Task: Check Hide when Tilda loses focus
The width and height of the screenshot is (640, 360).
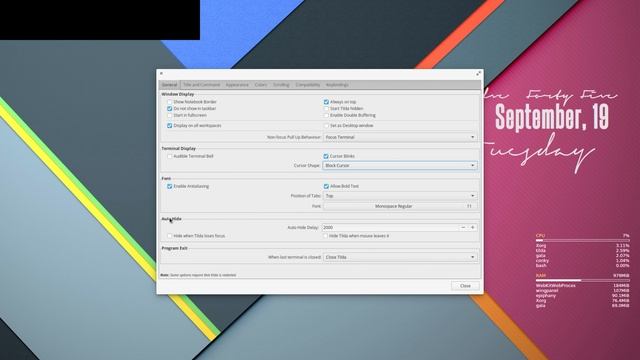Action: tap(169, 236)
